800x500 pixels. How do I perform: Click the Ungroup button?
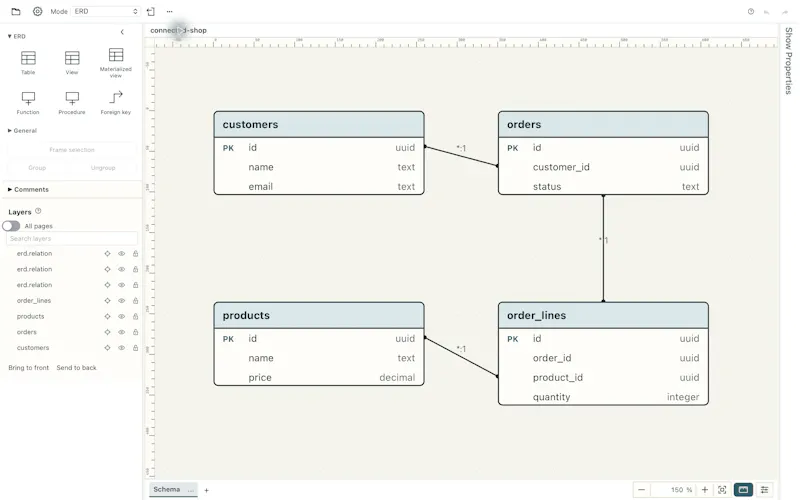(x=103, y=168)
